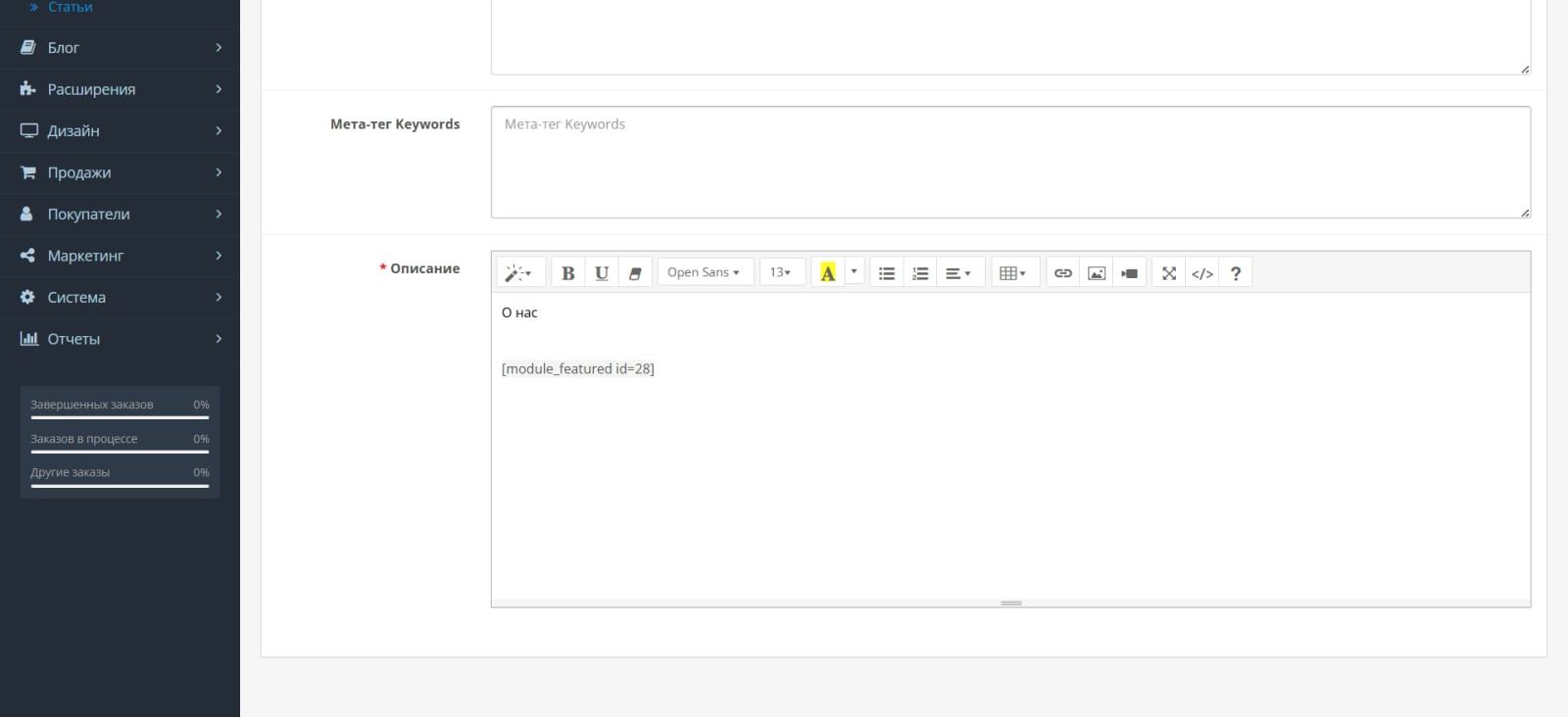
Task: Grab the editor bottom resize bar
Action: pos(1011,603)
